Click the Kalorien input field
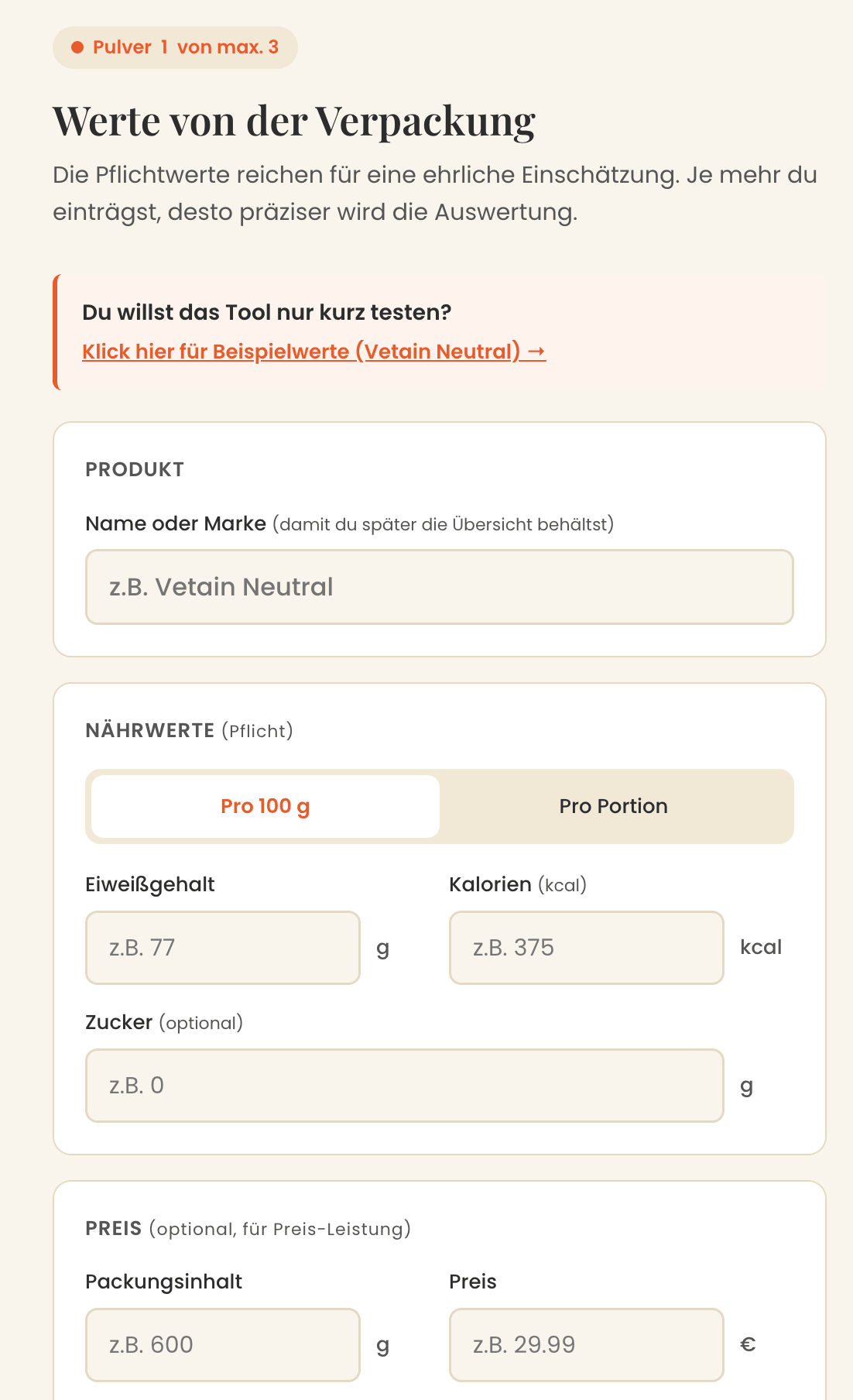 point(586,948)
